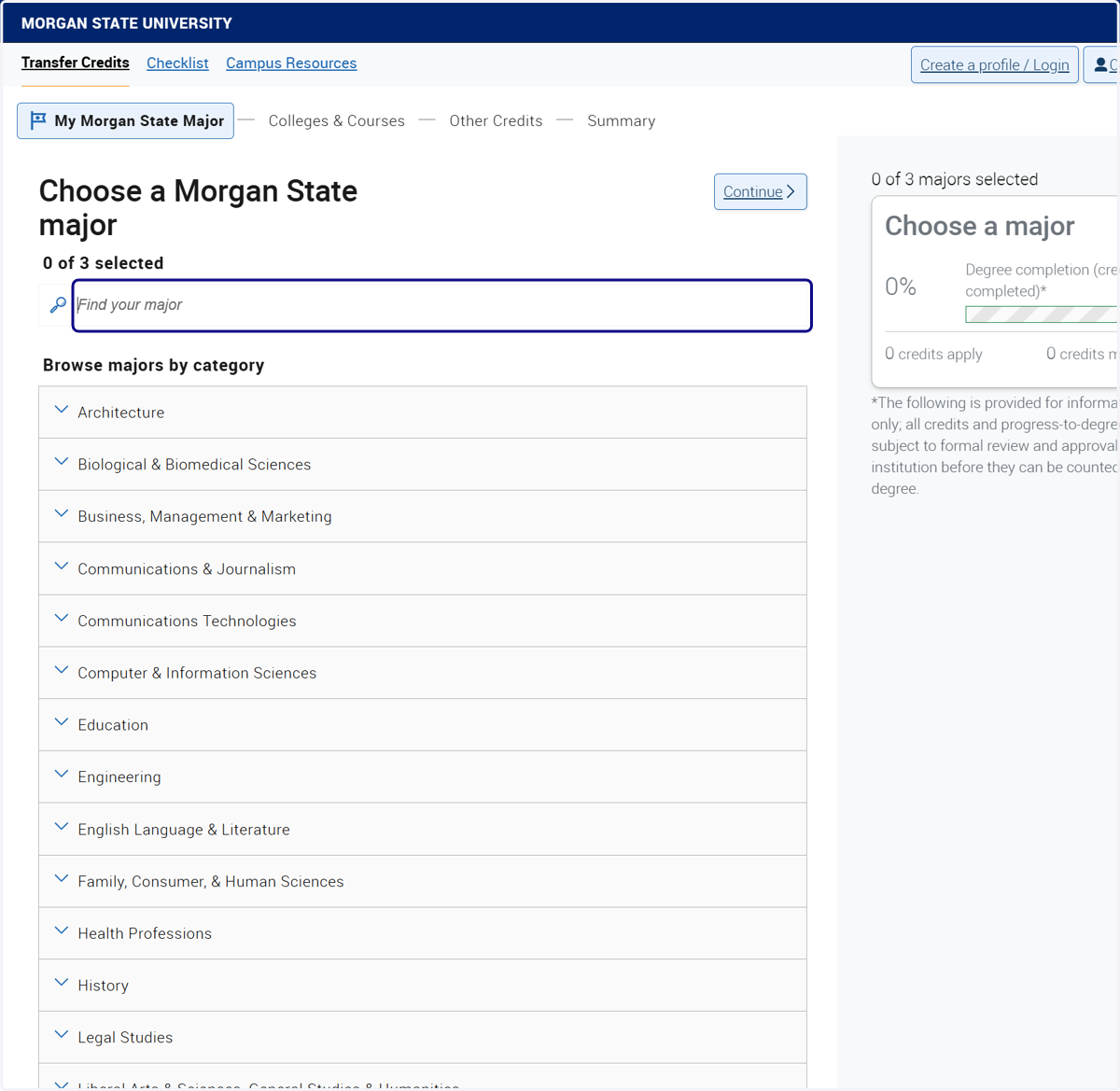1120x1091 pixels.
Task: Click the Legal Studies label
Action: click(125, 1038)
